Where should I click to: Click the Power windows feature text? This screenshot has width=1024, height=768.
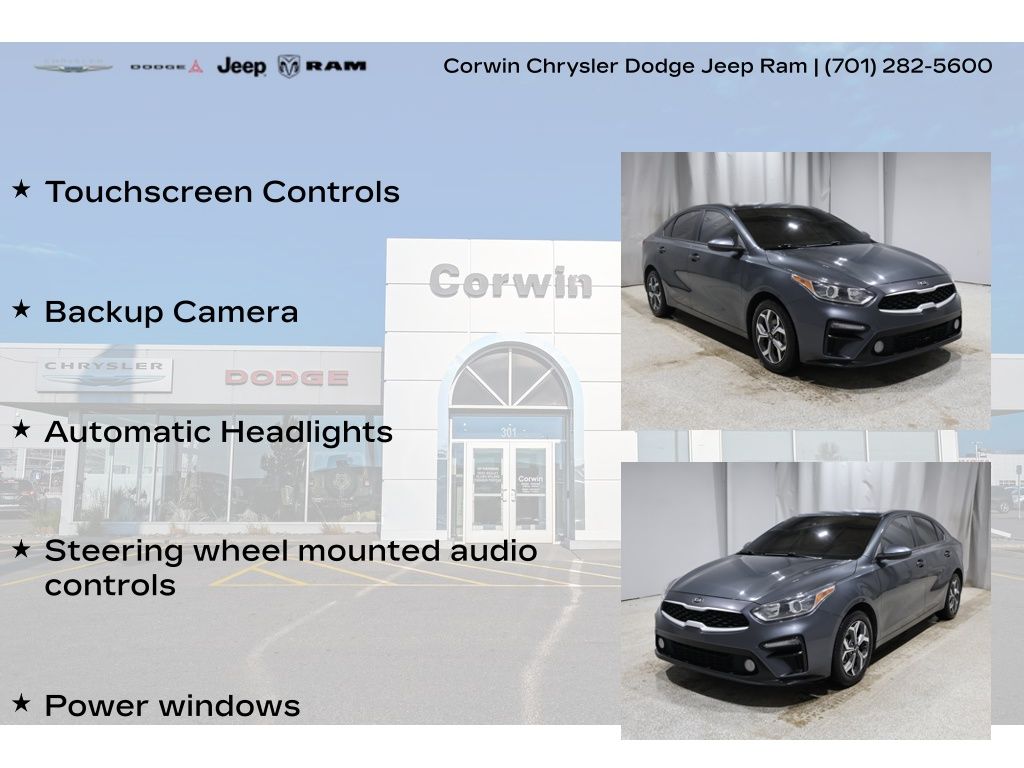pyautogui.click(x=172, y=705)
